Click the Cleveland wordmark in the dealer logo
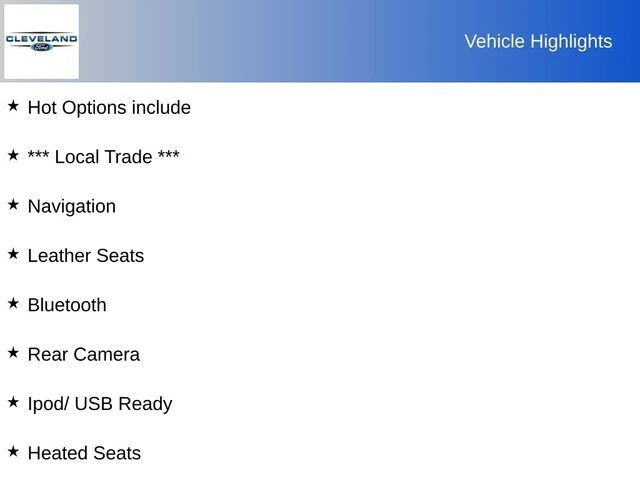The height and width of the screenshot is (480, 640). (x=41, y=38)
